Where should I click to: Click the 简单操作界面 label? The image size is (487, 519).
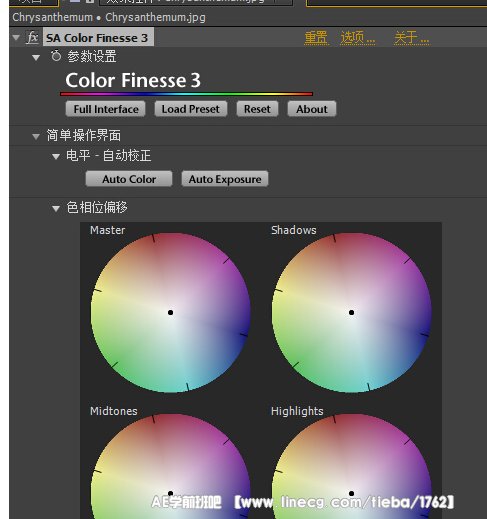click(x=84, y=135)
